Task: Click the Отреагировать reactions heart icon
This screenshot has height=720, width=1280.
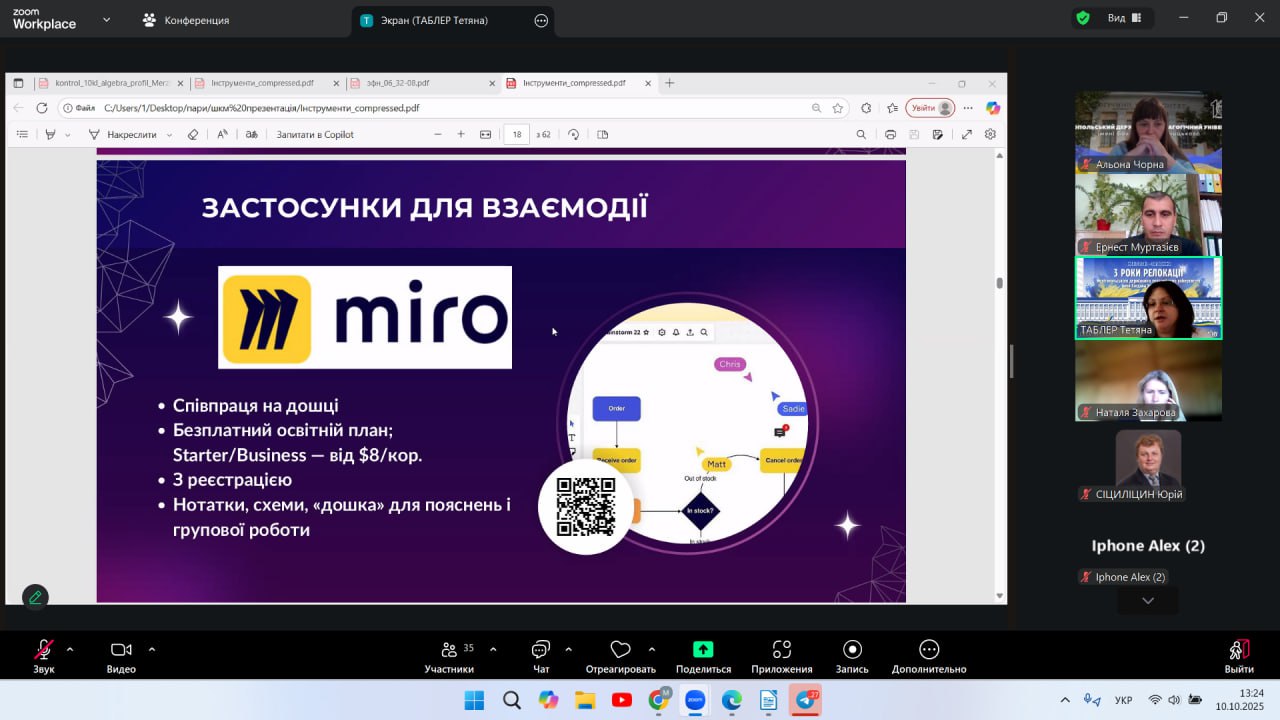Action: pos(620,650)
